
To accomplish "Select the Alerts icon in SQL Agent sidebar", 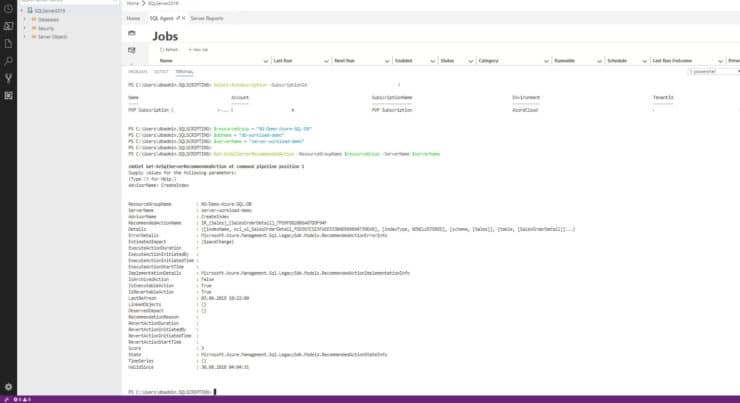I will (132, 48).
